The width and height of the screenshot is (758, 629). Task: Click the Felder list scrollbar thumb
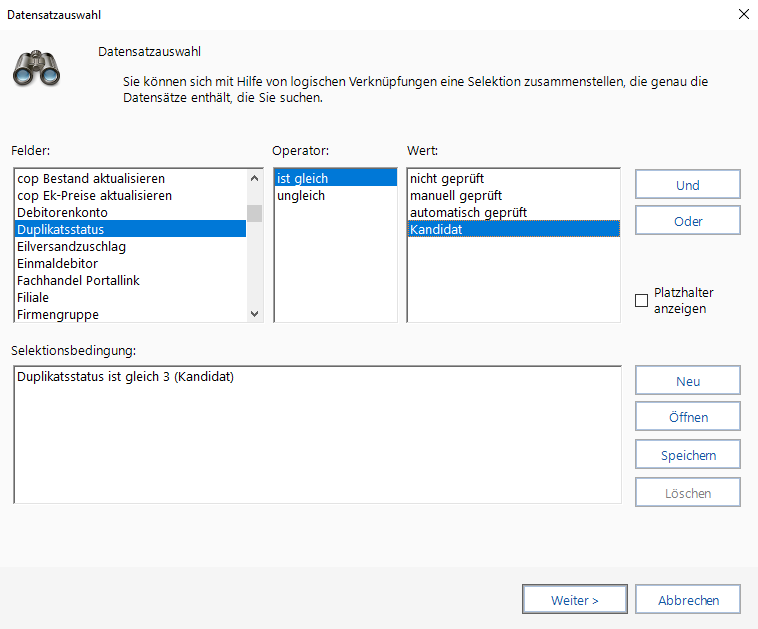click(254, 213)
